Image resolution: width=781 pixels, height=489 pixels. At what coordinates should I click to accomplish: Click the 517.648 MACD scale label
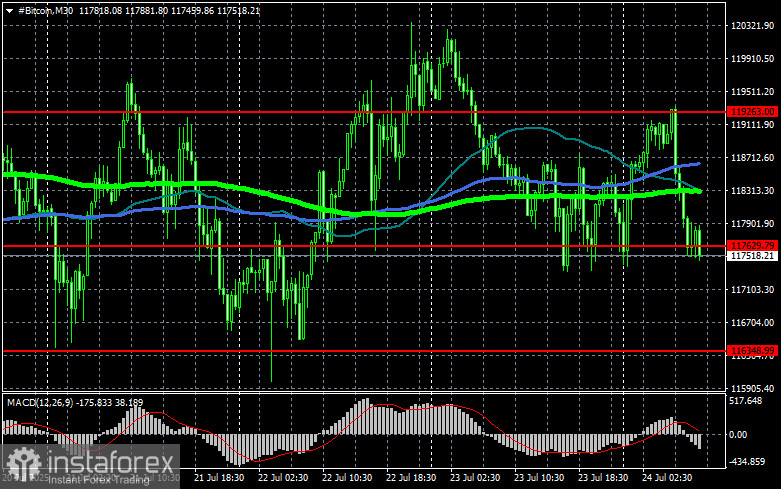point(745,401)
